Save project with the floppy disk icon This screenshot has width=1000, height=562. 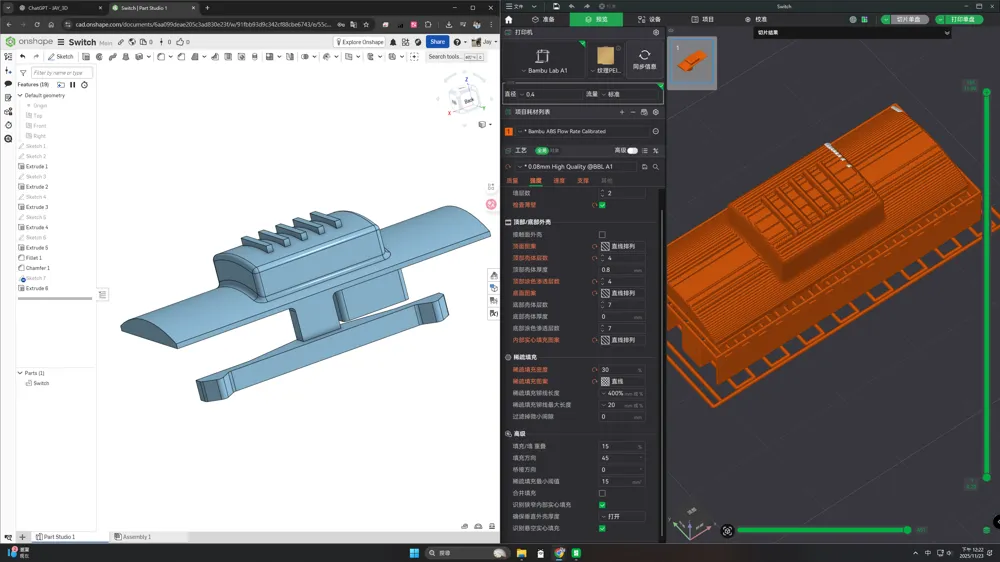click(x=556, y=6)
